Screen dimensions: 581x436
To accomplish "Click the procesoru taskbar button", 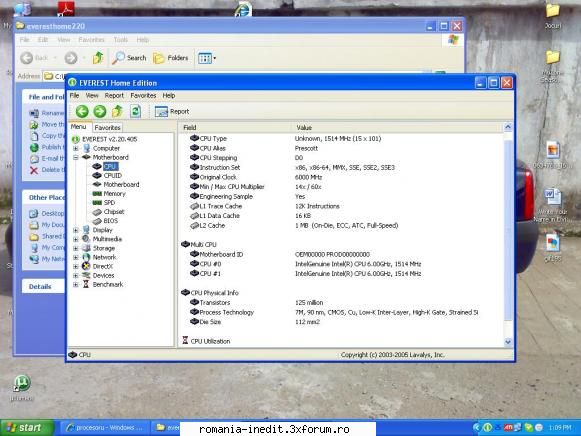I will [104, 428].
